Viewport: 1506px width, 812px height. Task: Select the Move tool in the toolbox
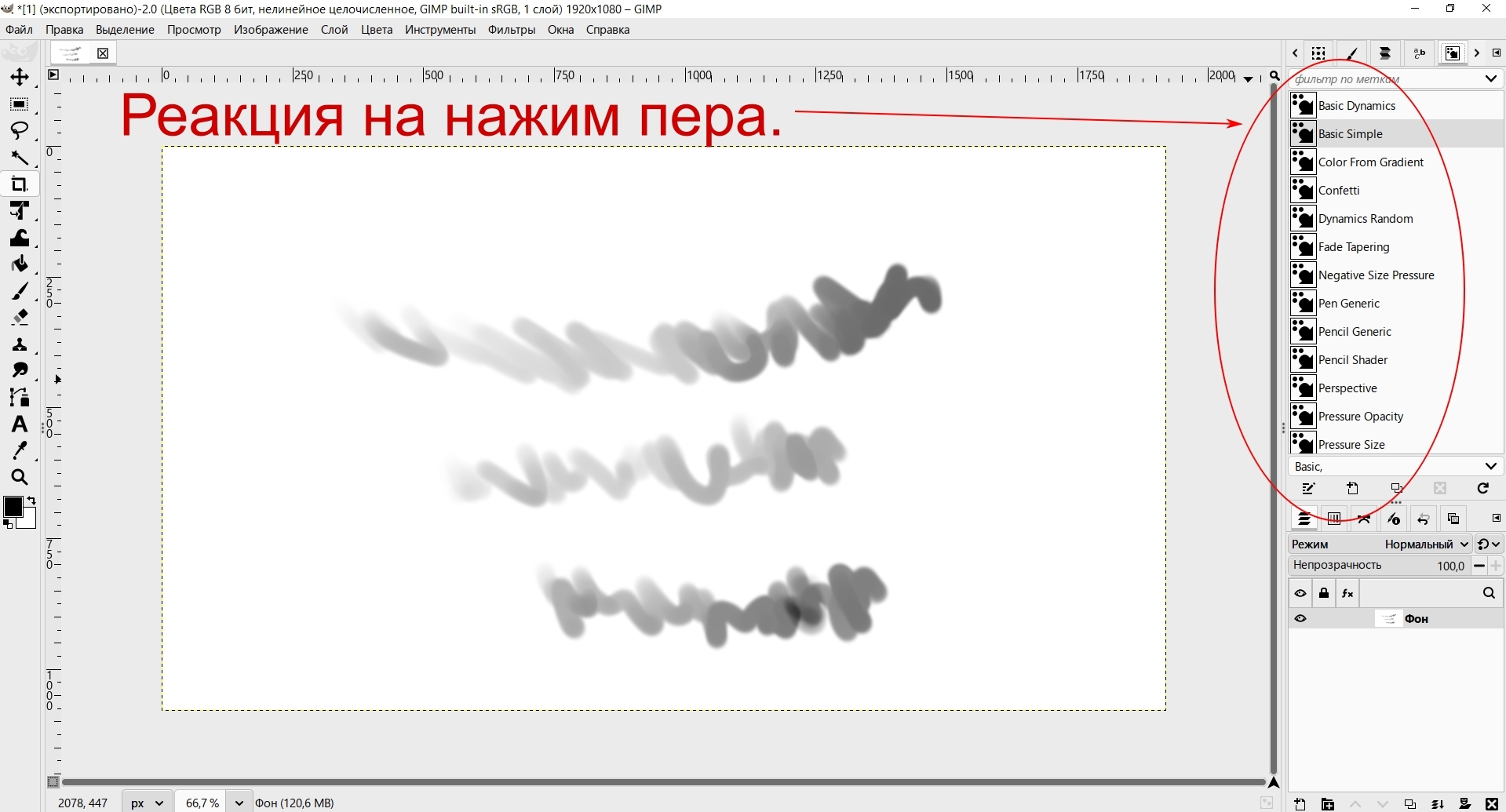pos(20,77)
